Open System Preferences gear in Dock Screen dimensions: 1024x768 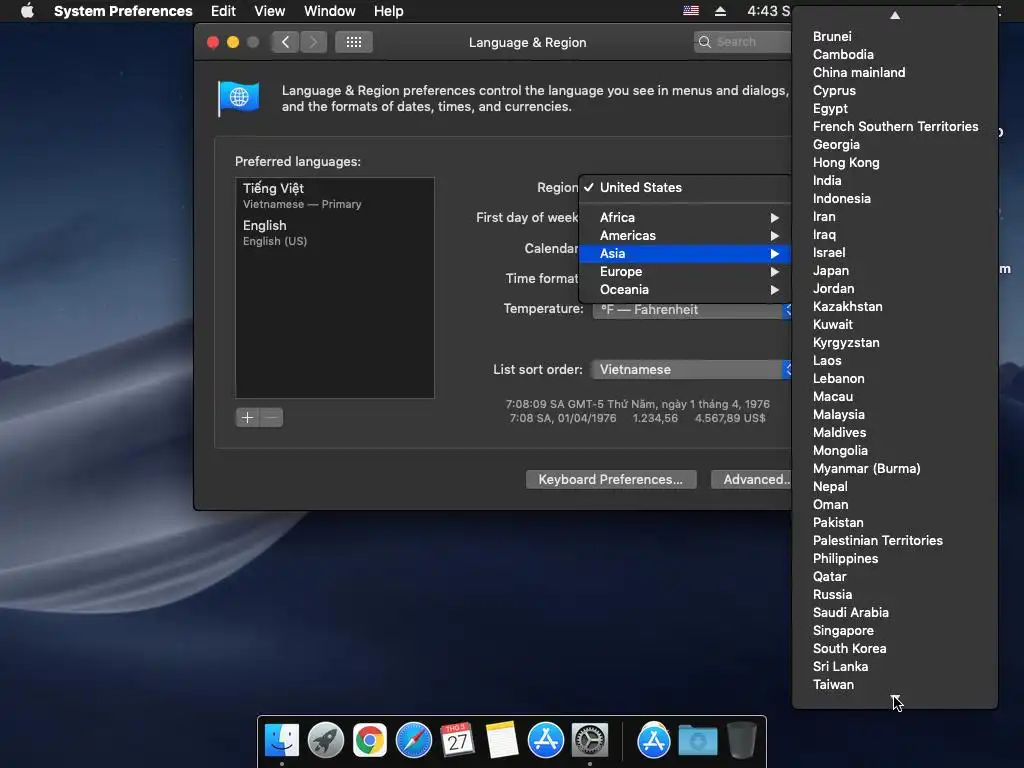tap(590, 741)
